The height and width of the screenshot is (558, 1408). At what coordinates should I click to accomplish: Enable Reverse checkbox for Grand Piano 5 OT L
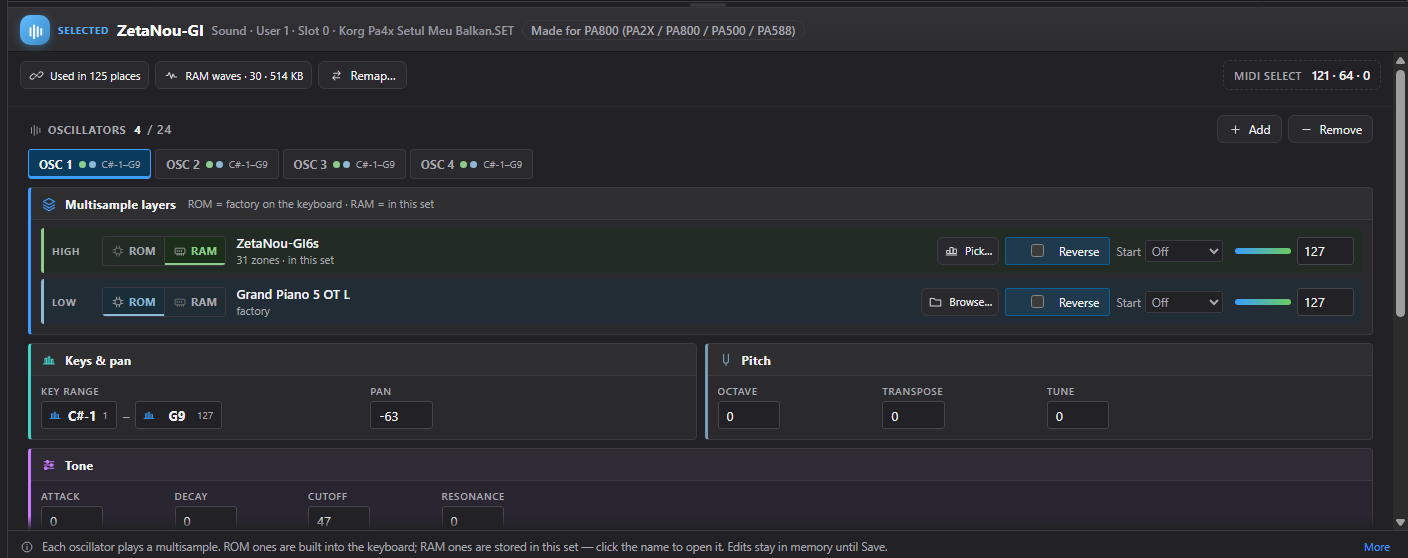tap(1038, 302)
